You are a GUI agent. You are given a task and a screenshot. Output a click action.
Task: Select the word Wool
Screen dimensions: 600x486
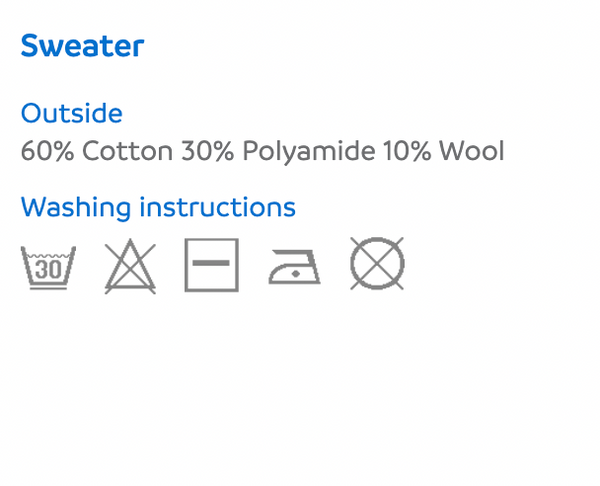[472, 151]
